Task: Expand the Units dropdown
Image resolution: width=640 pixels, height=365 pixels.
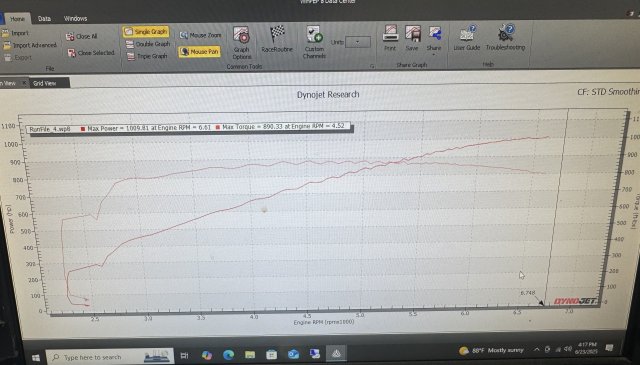Action: [x=358, y=42]
